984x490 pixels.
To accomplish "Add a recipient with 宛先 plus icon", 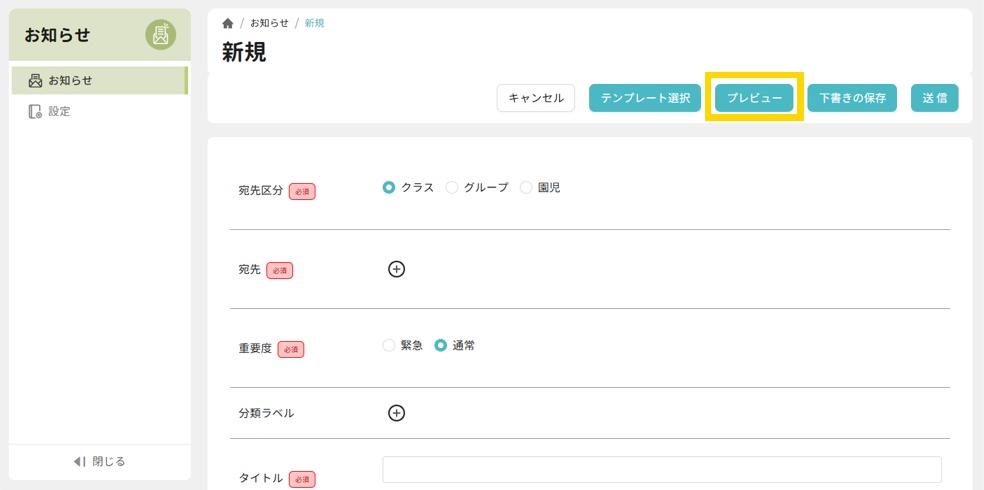I will point(396,269).
